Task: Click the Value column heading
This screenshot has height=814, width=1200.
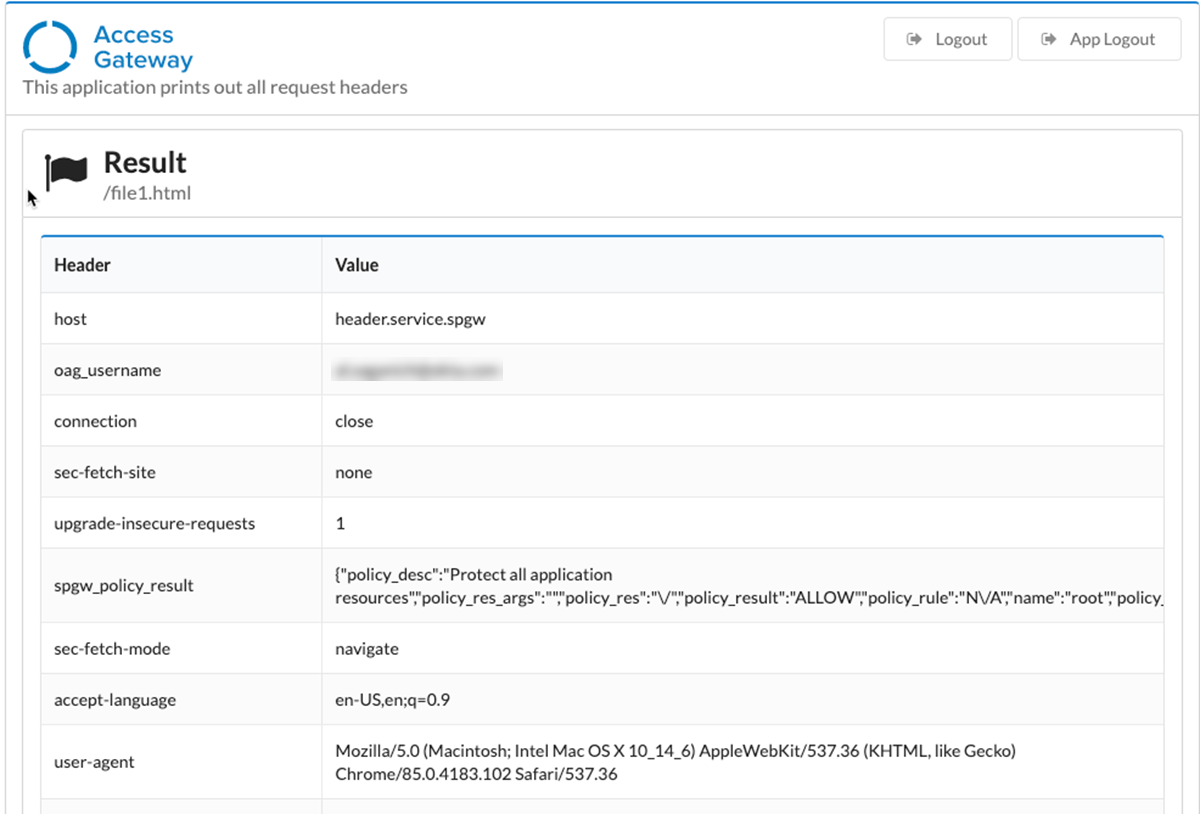Action: point(356,265)
